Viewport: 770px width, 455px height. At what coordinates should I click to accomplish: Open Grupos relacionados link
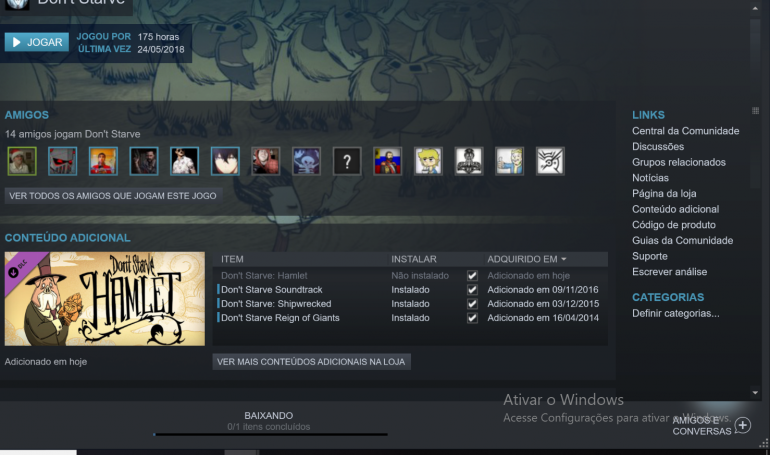[x=679, y=162]
